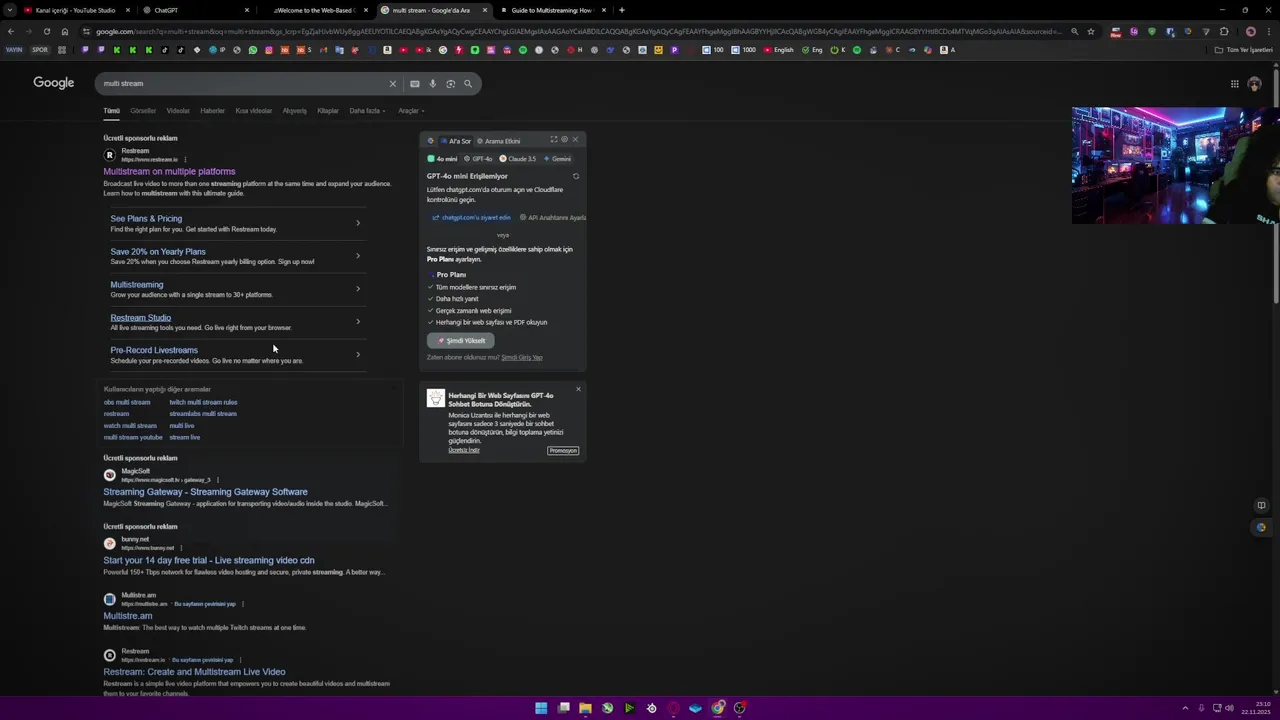Viewport: 1280px width, 720px height.
Task: Reload the current browser page
Action: coord(46,31)
